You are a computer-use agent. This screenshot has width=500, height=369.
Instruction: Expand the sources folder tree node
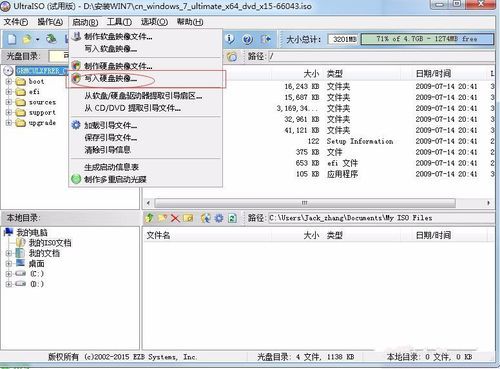click(x=9, y=102)
